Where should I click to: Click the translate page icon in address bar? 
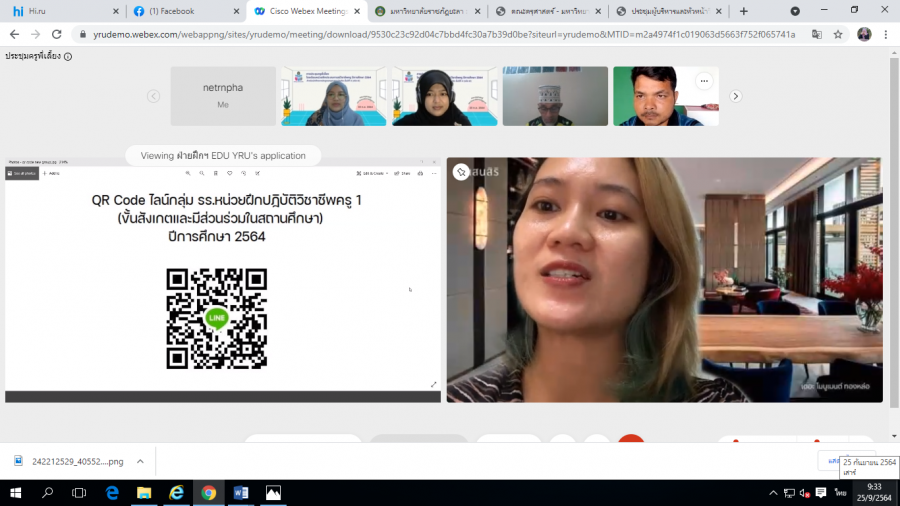click(816, 34)
